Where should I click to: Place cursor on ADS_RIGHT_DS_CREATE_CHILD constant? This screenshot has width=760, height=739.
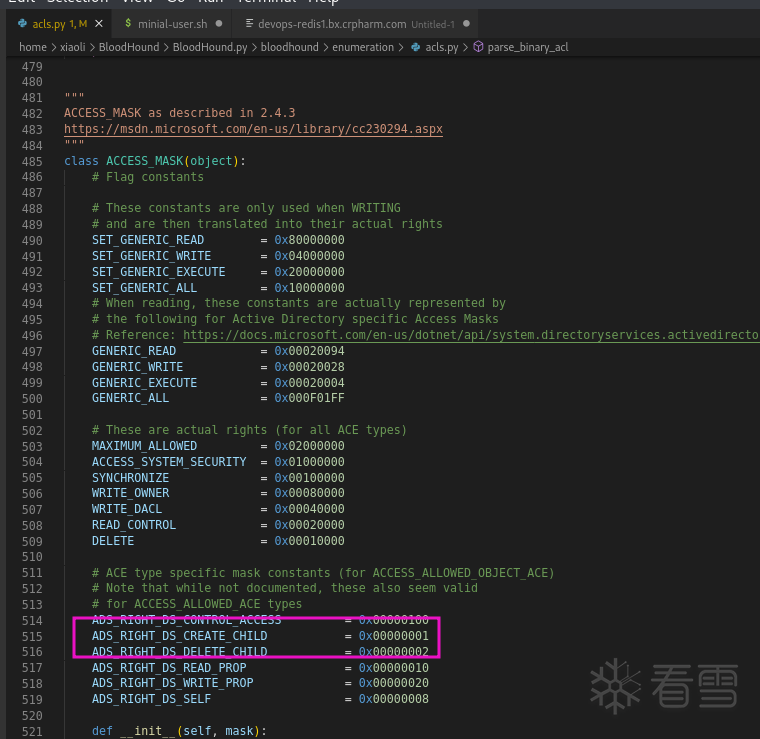tap(179, 636)
